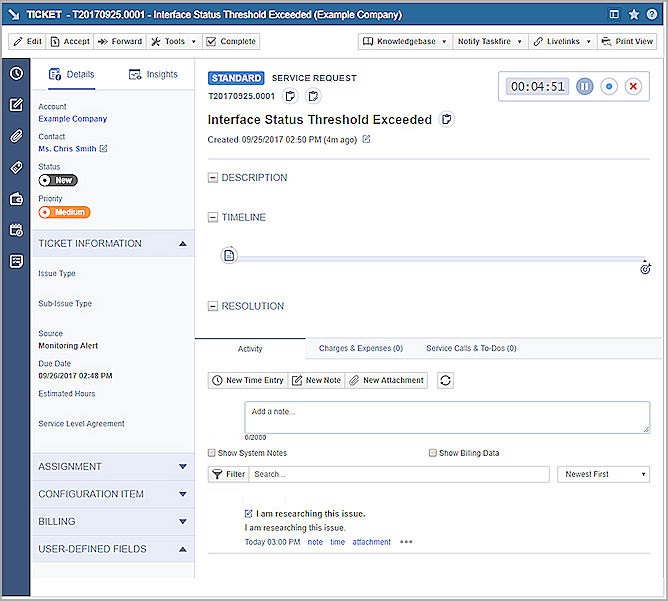
Task: Click the New Time Entry button
Action: 247,380
